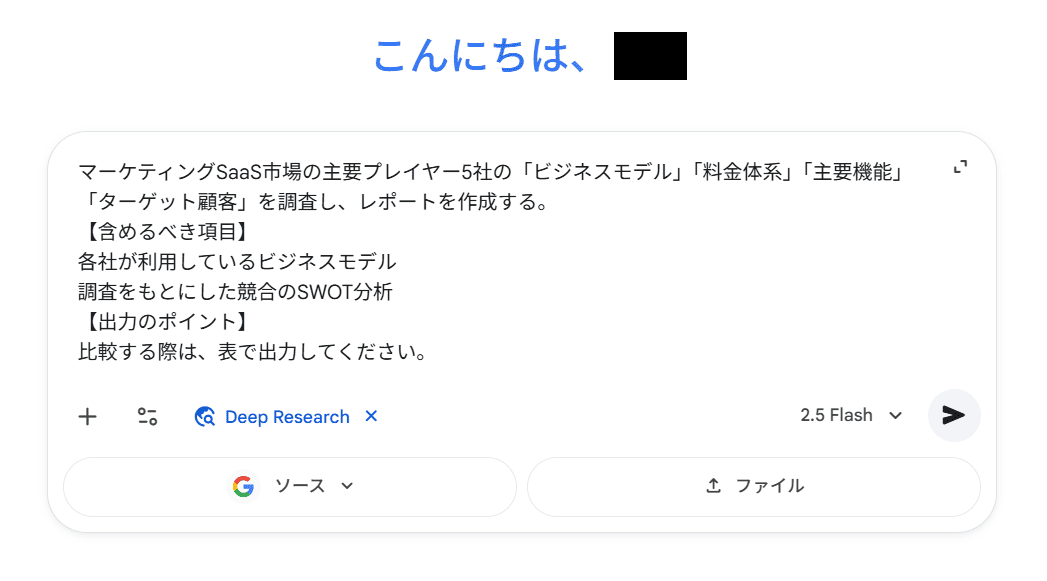
Task: Expand the ソース dropdown chevron
Action: click(x=347, y=487)
